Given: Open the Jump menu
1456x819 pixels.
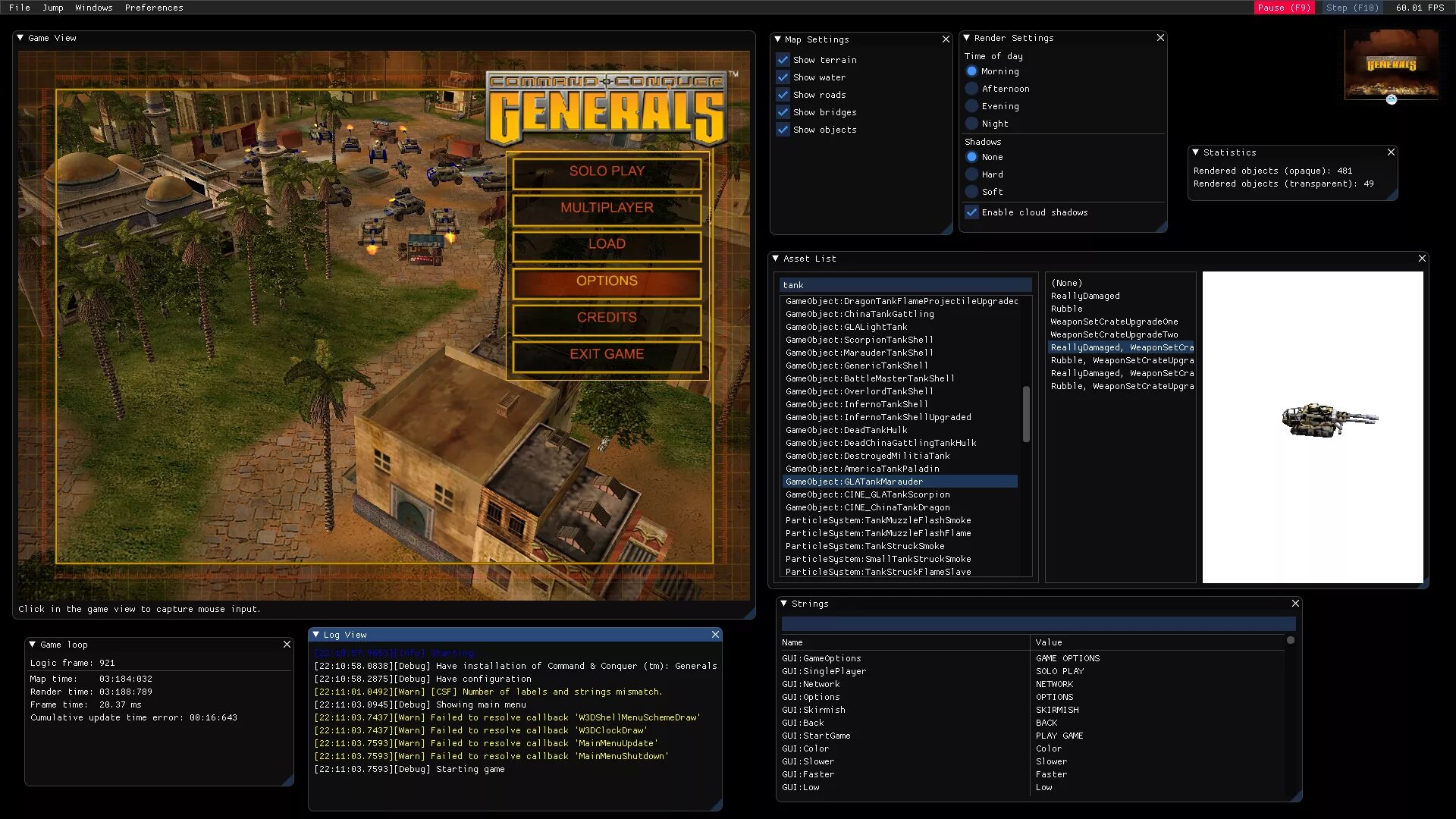Looking at the screenshot, I should click(53, 8).
